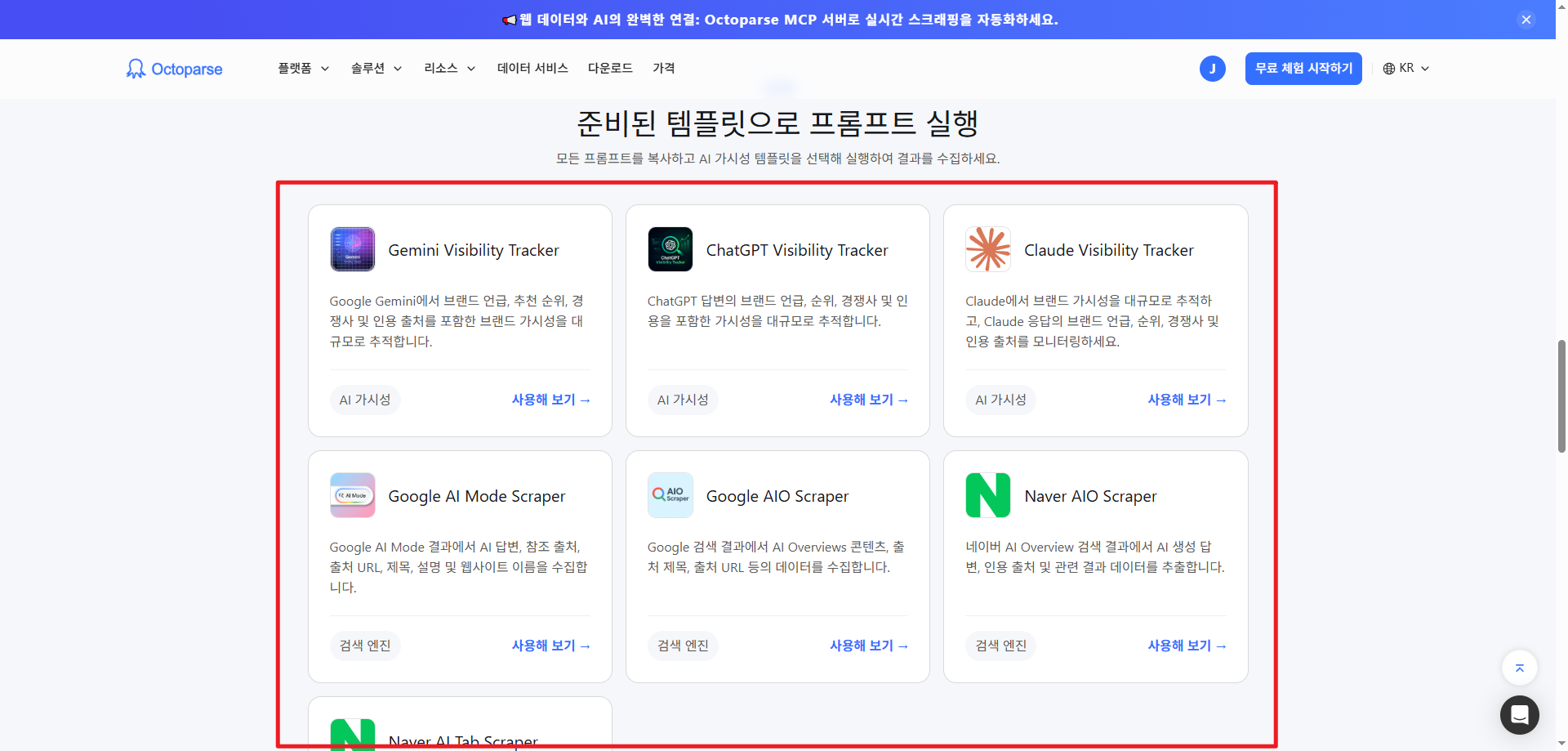
Task: Click the Octoparse logo
Action: click(174, 69)
